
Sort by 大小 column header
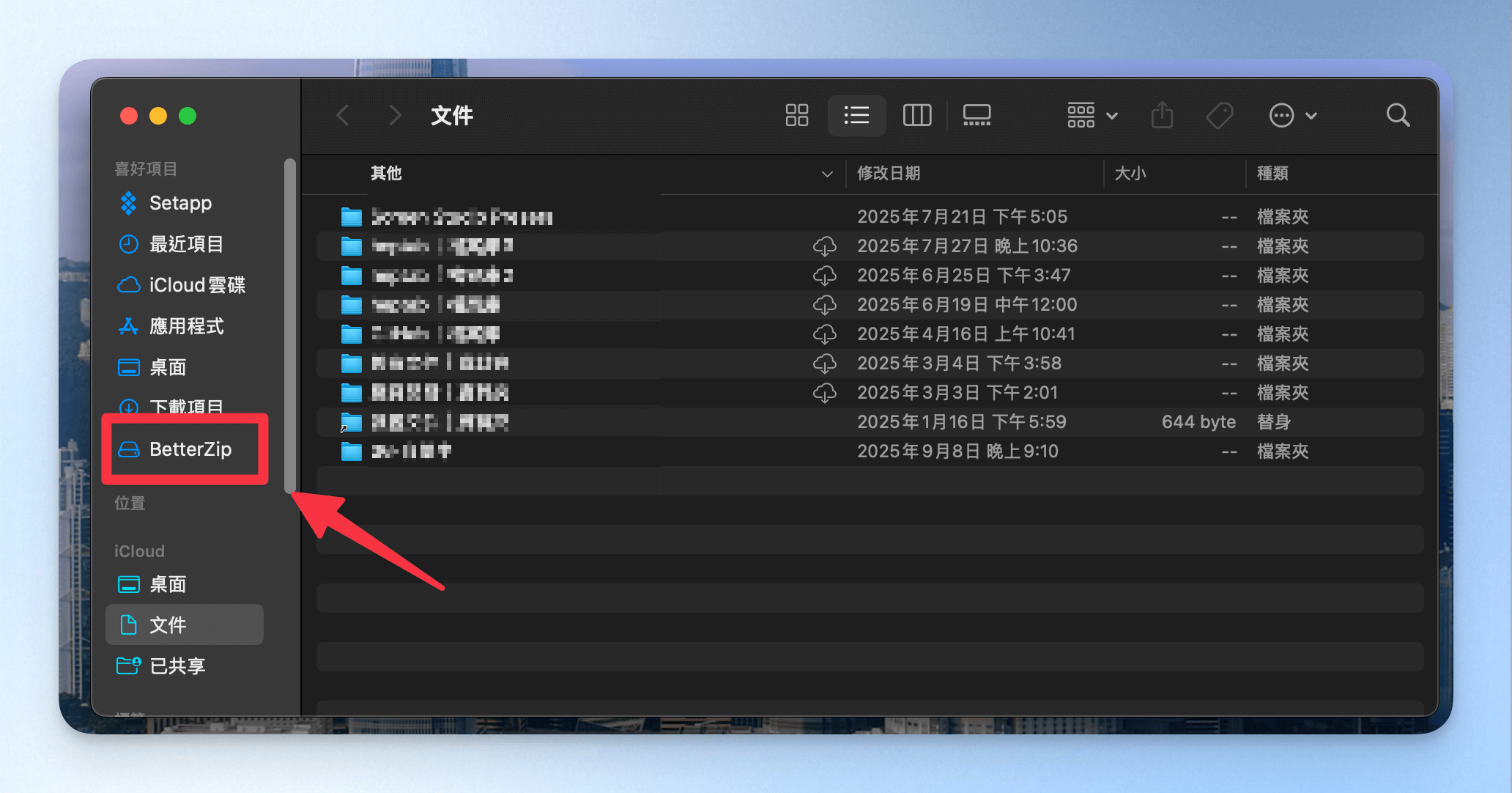point(1130,174)
